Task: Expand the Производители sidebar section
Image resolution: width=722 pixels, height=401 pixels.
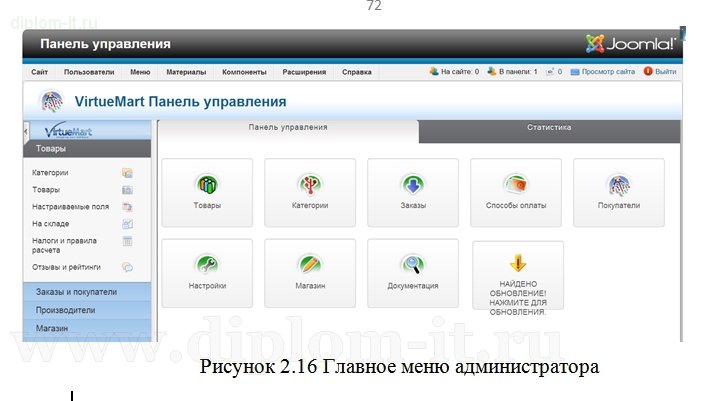Action: [87, 310]
